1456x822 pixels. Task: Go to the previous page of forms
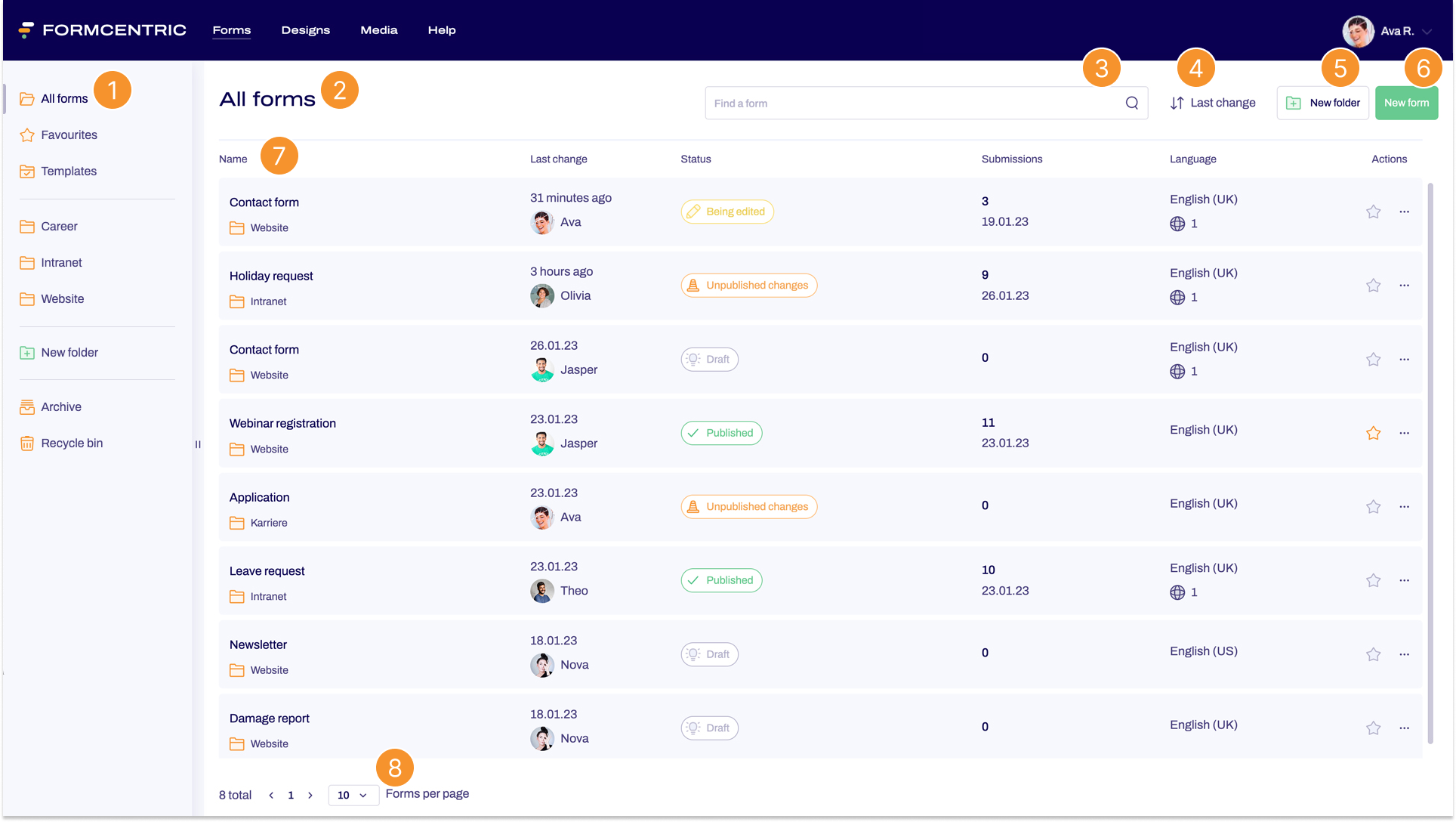click(x=271, y=796)
